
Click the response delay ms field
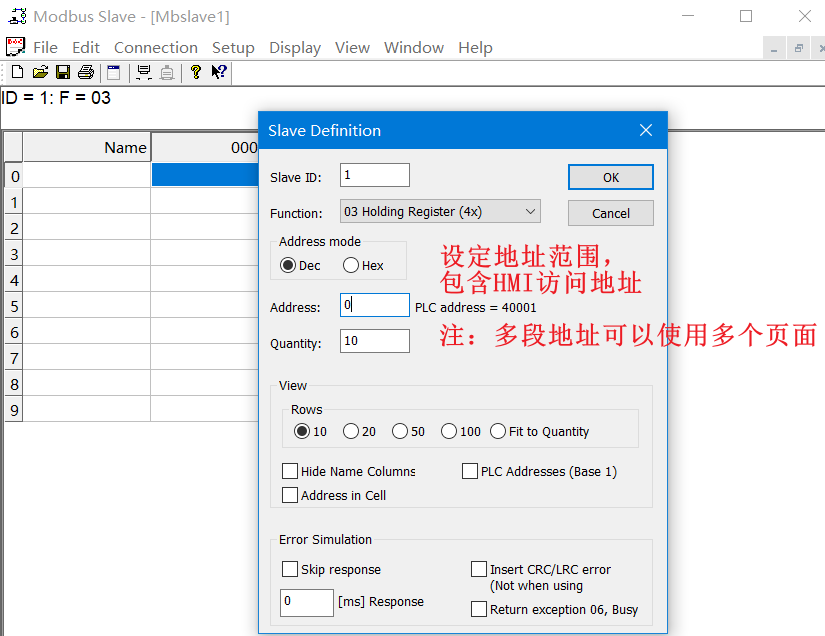pyautogui.click(x=307, y=602)
